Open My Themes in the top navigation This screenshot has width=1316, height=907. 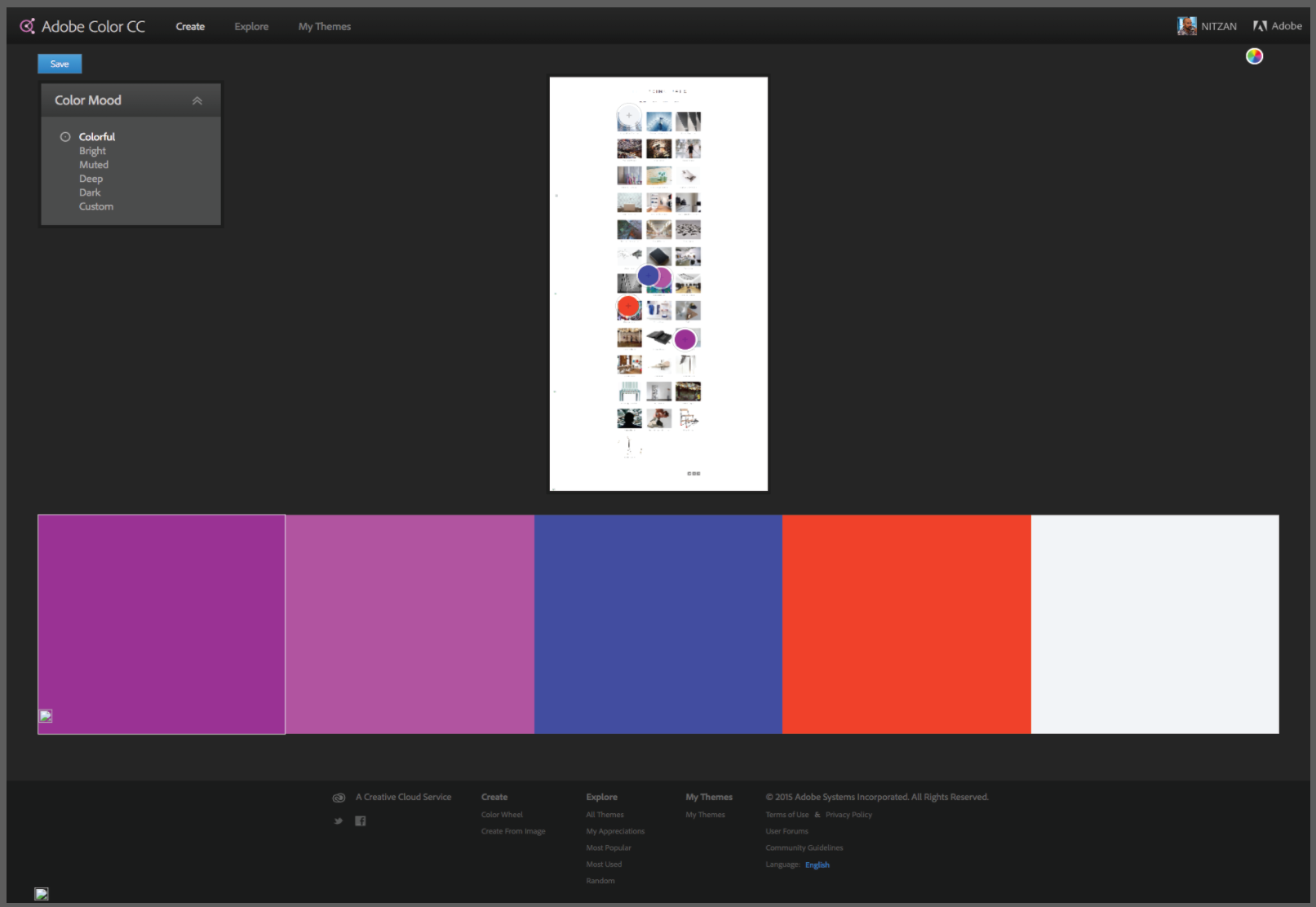(325, 27)
